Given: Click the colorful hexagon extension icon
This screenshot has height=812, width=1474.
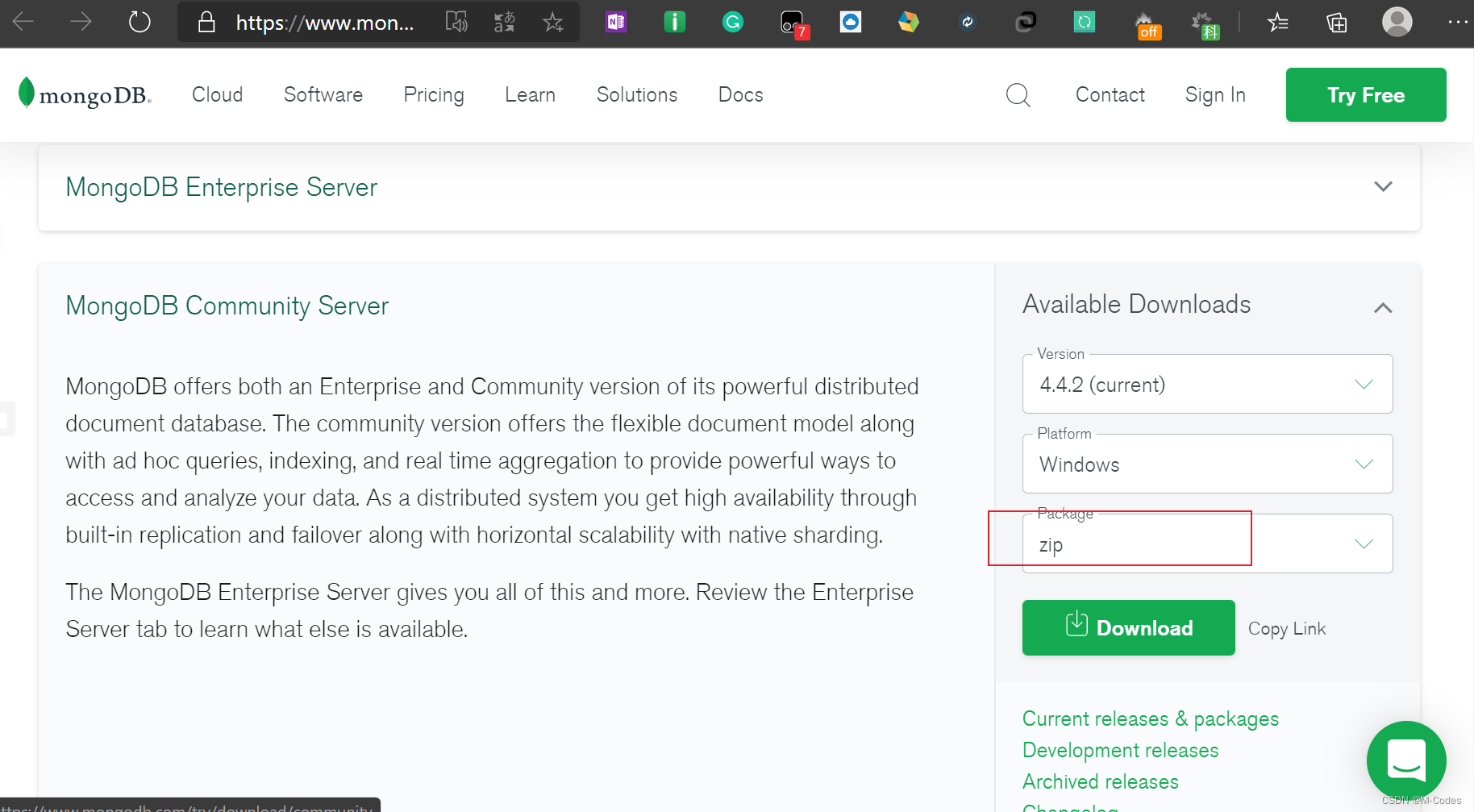Looking at the screenshot, I should pyautogui.click(x=909, y=22).
